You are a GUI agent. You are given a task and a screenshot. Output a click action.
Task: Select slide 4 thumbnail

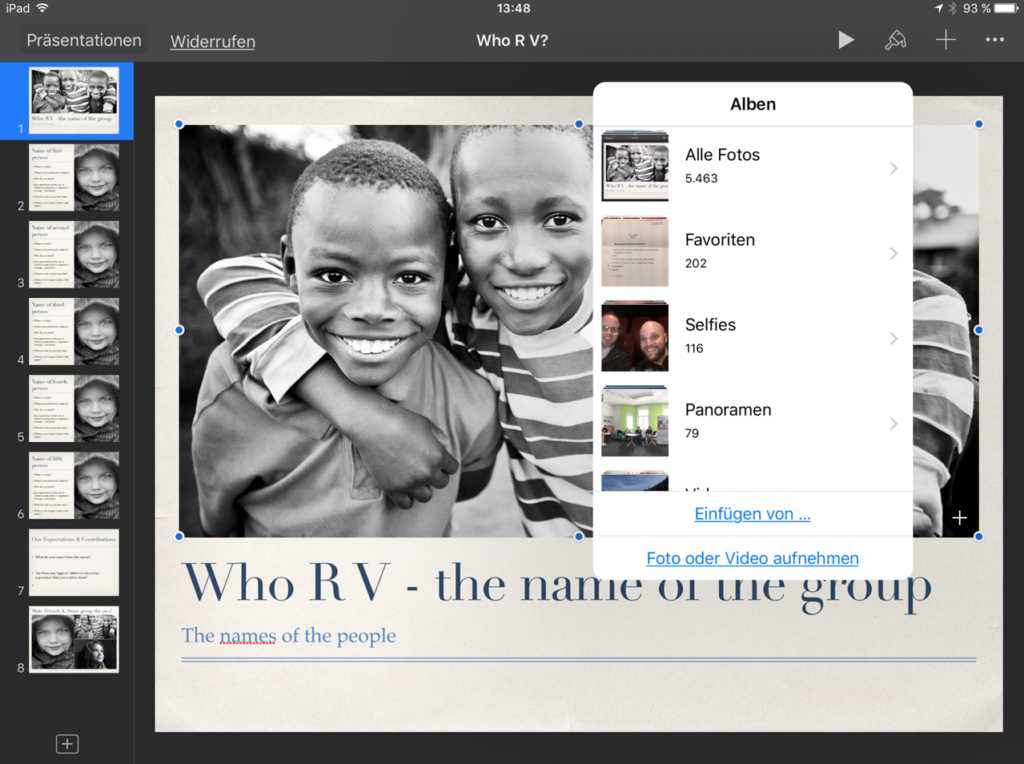pos(74,332)
